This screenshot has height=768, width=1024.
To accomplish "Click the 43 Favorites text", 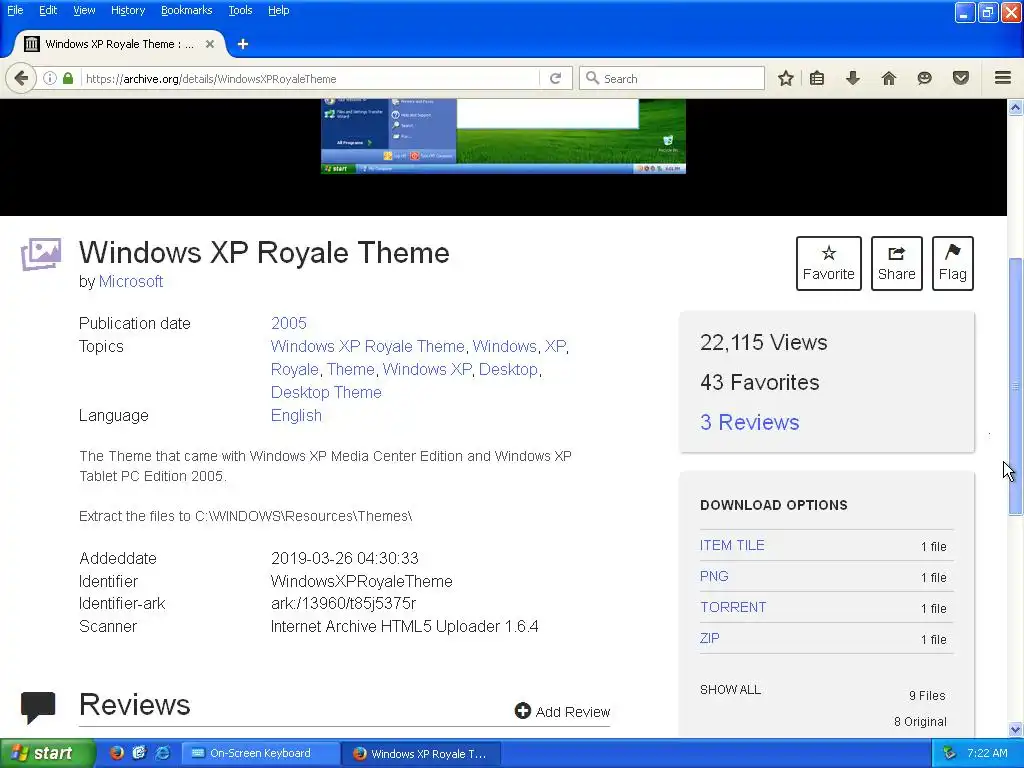I will 760,382.
